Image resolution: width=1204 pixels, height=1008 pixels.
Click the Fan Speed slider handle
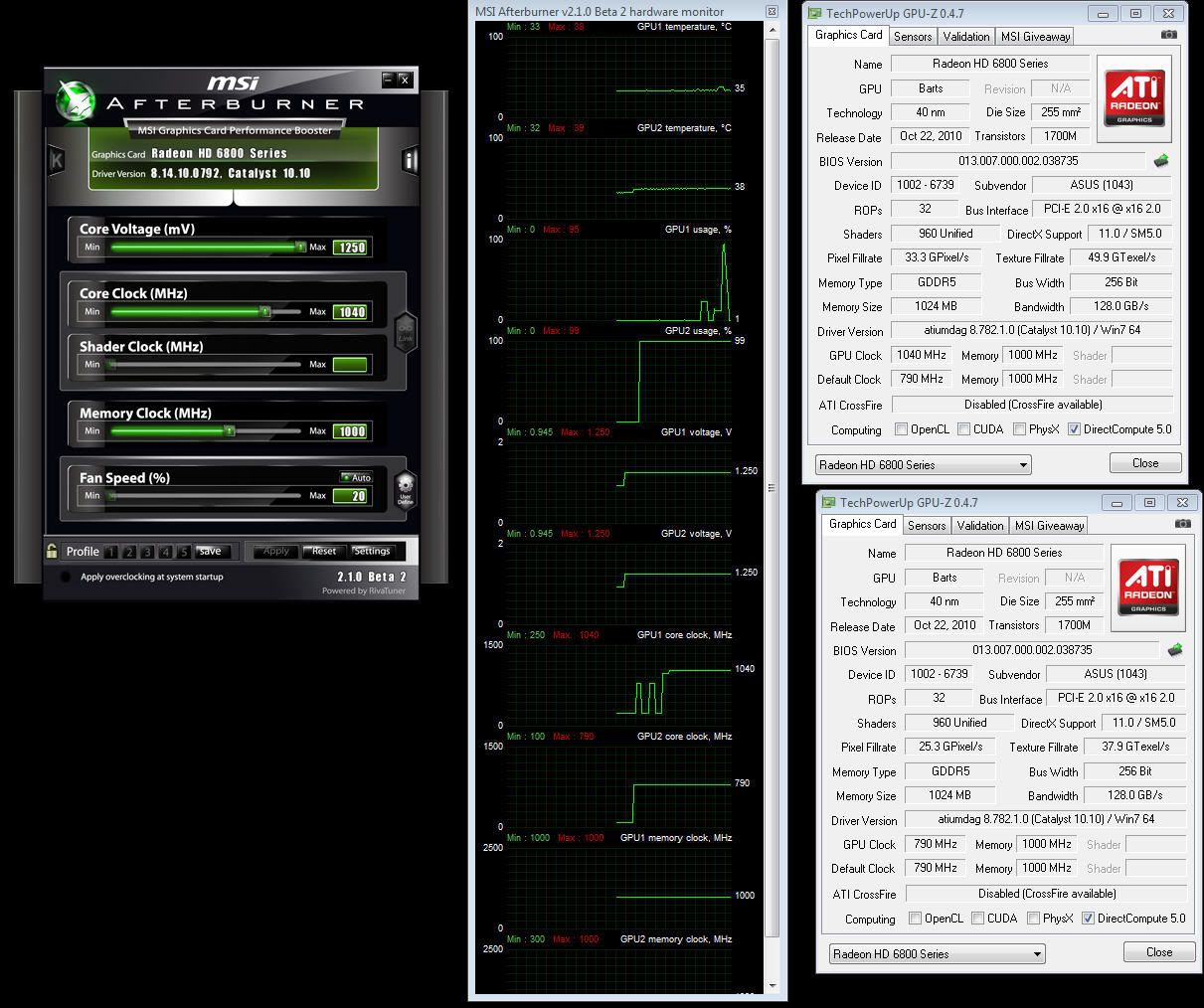[112, 495]
